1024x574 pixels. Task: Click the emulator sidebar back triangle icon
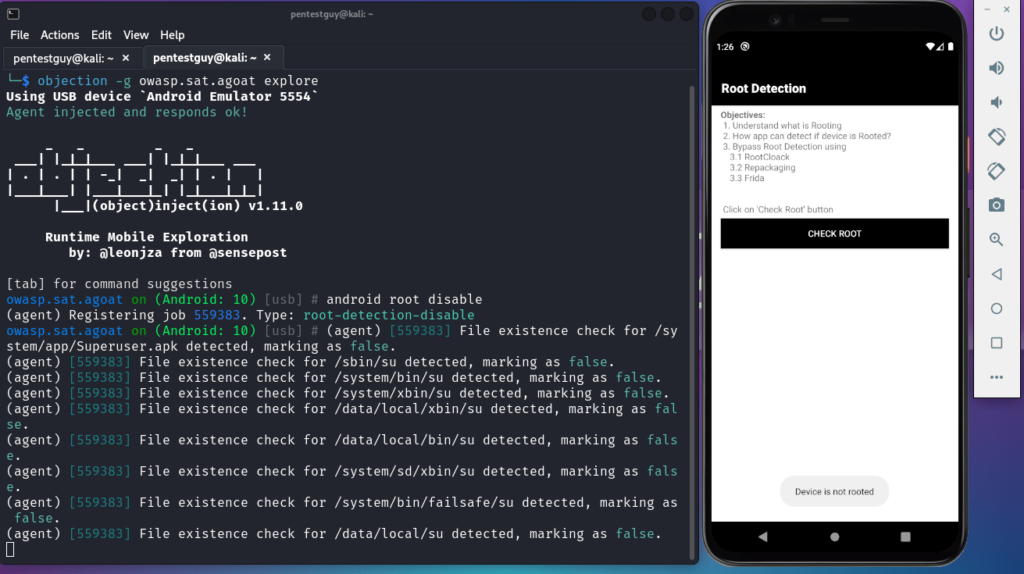[996, 274]
